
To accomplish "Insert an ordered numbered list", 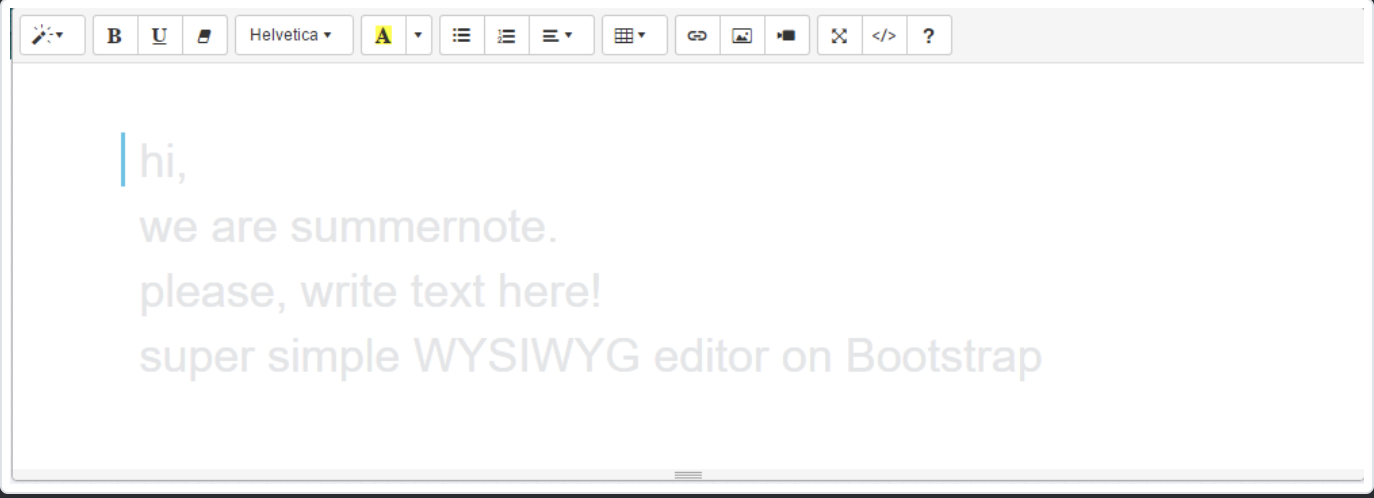I will [507, 35].
